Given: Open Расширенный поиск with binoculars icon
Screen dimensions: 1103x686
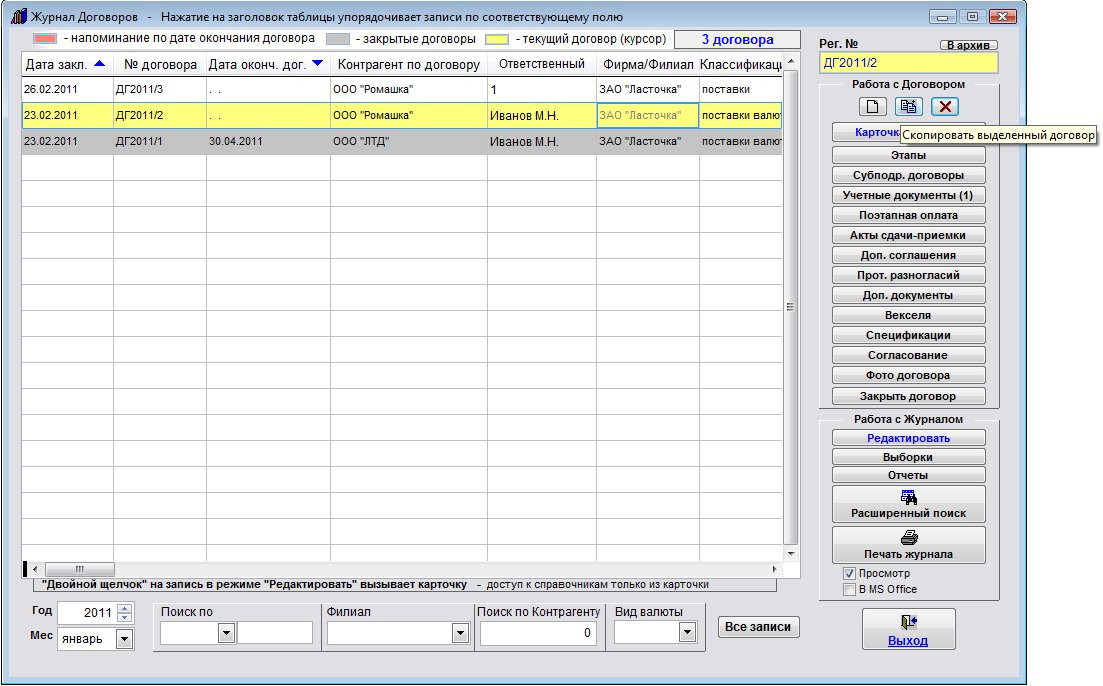Looking at the screenshot, I should (x=908, y=504).
